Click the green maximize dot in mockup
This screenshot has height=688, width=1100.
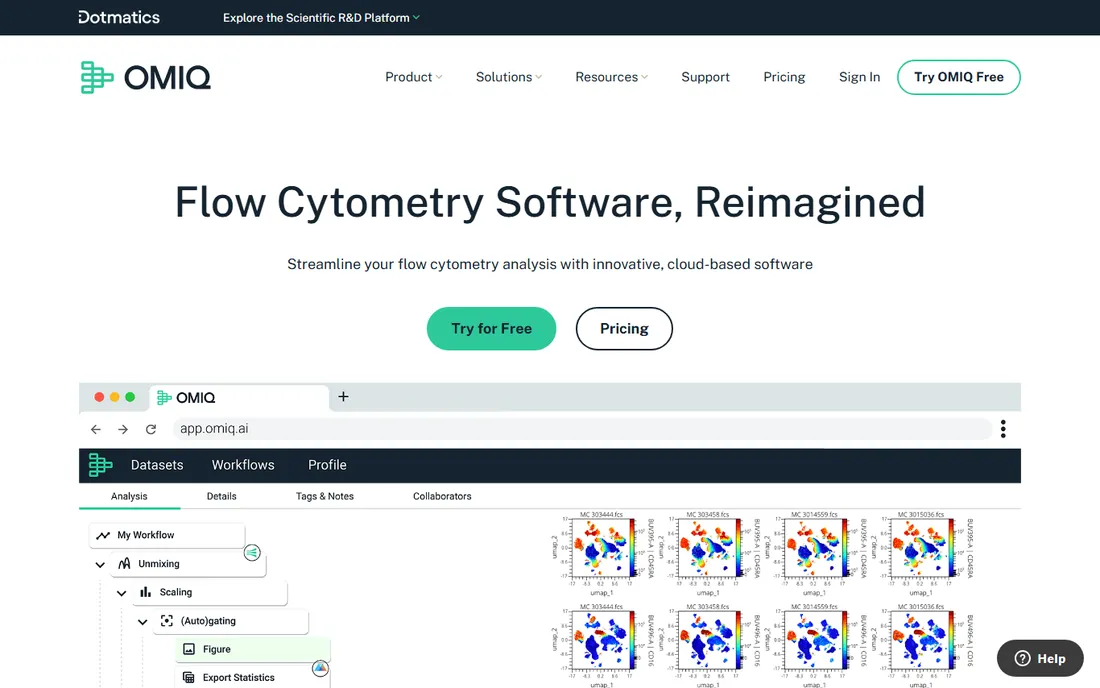coord(130,397)
